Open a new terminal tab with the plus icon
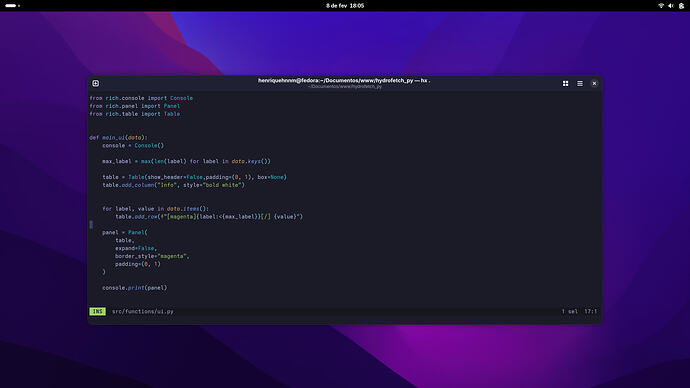Screen dimensions: 690x388 point(95,83)
